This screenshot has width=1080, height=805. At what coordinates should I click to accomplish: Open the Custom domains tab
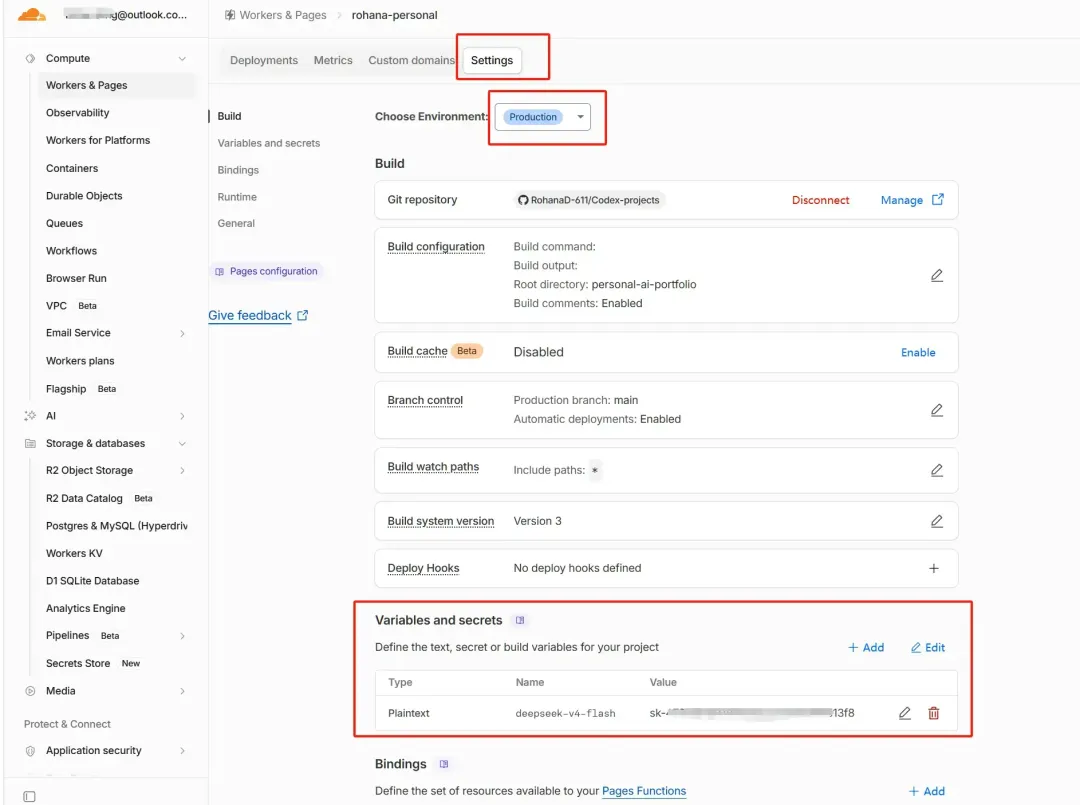[411, 60]
